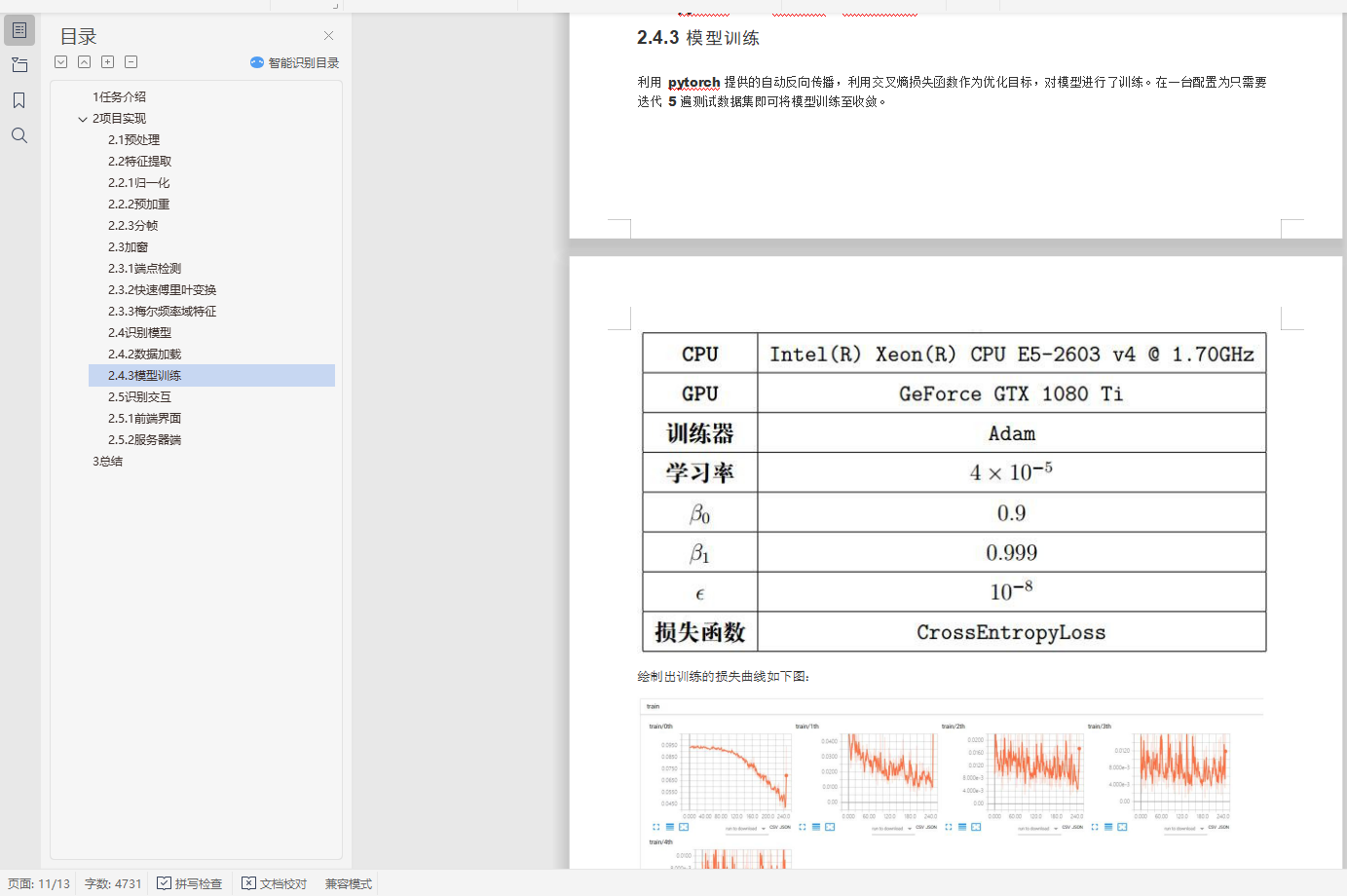Select 2.4识别模型 in outline

[139, 333]
